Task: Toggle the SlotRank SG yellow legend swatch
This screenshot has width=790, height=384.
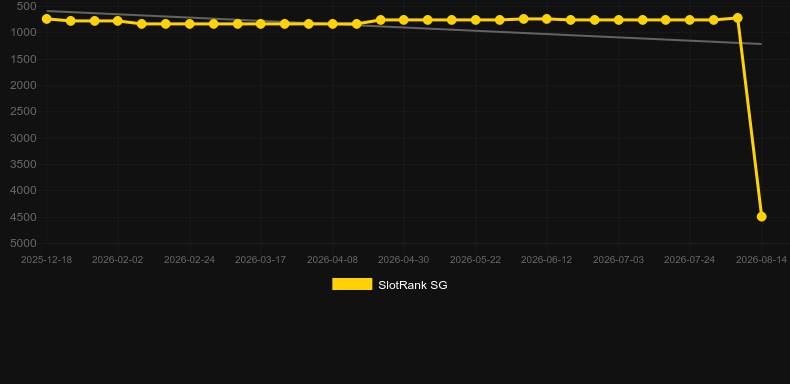Action: point(352,284)
